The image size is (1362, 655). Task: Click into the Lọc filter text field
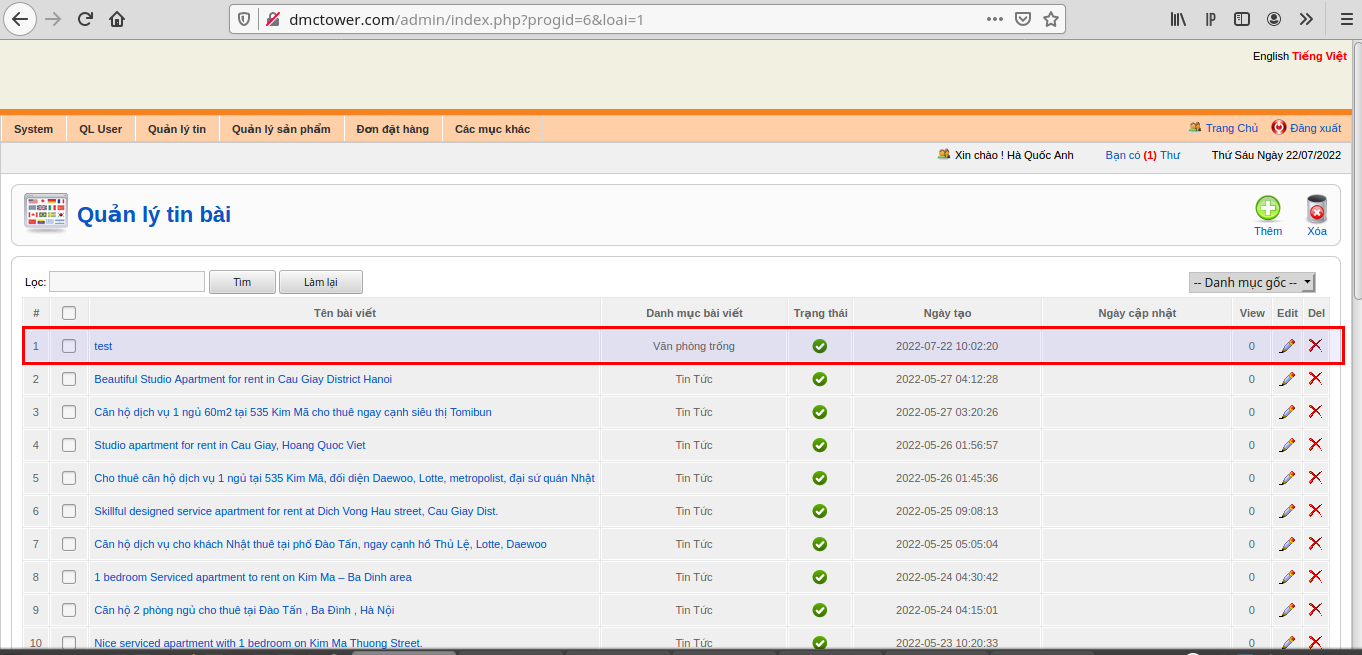[x=127, y=282]
